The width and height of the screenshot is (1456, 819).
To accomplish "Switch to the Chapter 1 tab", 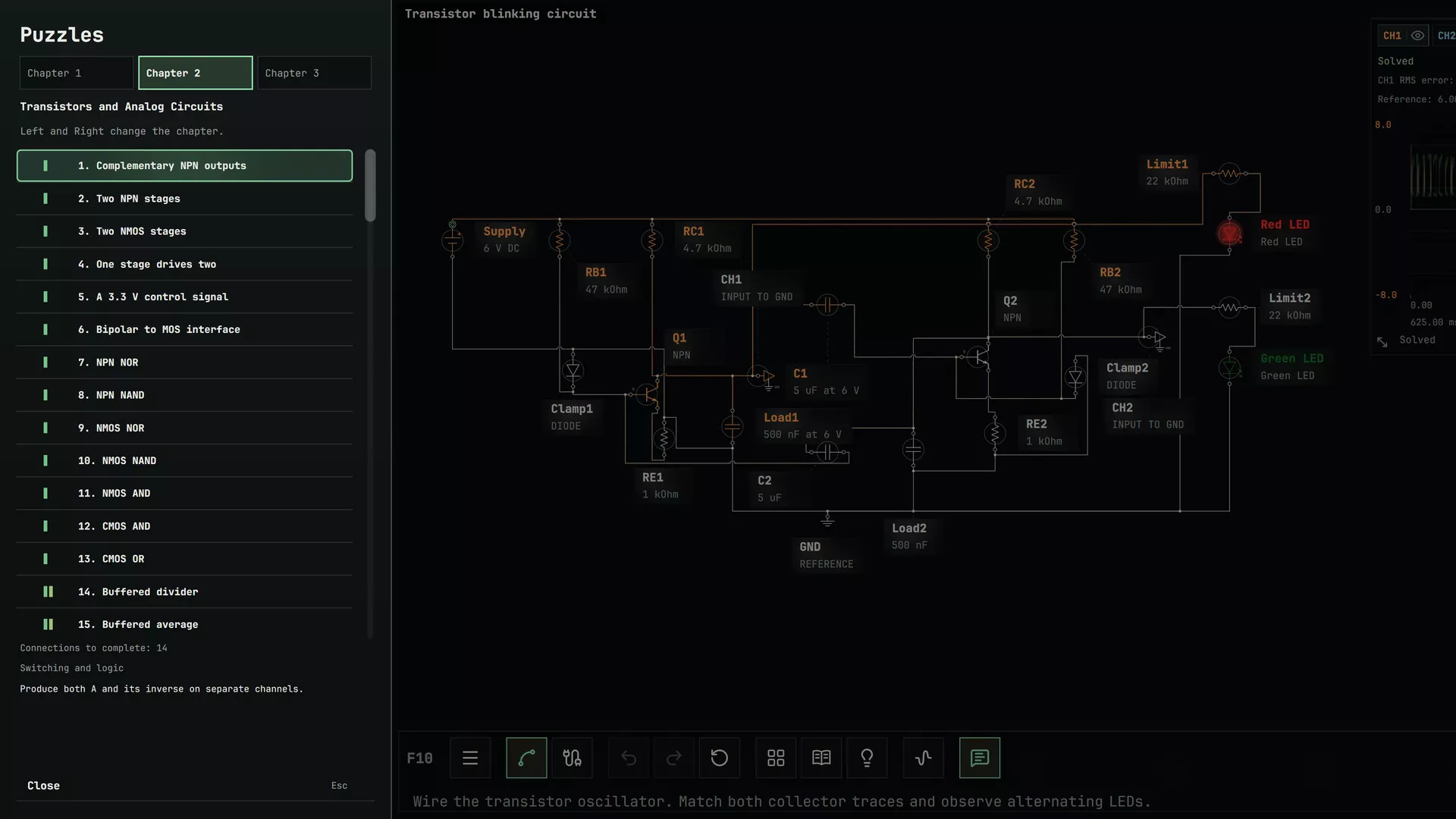I will click(77, 73).
